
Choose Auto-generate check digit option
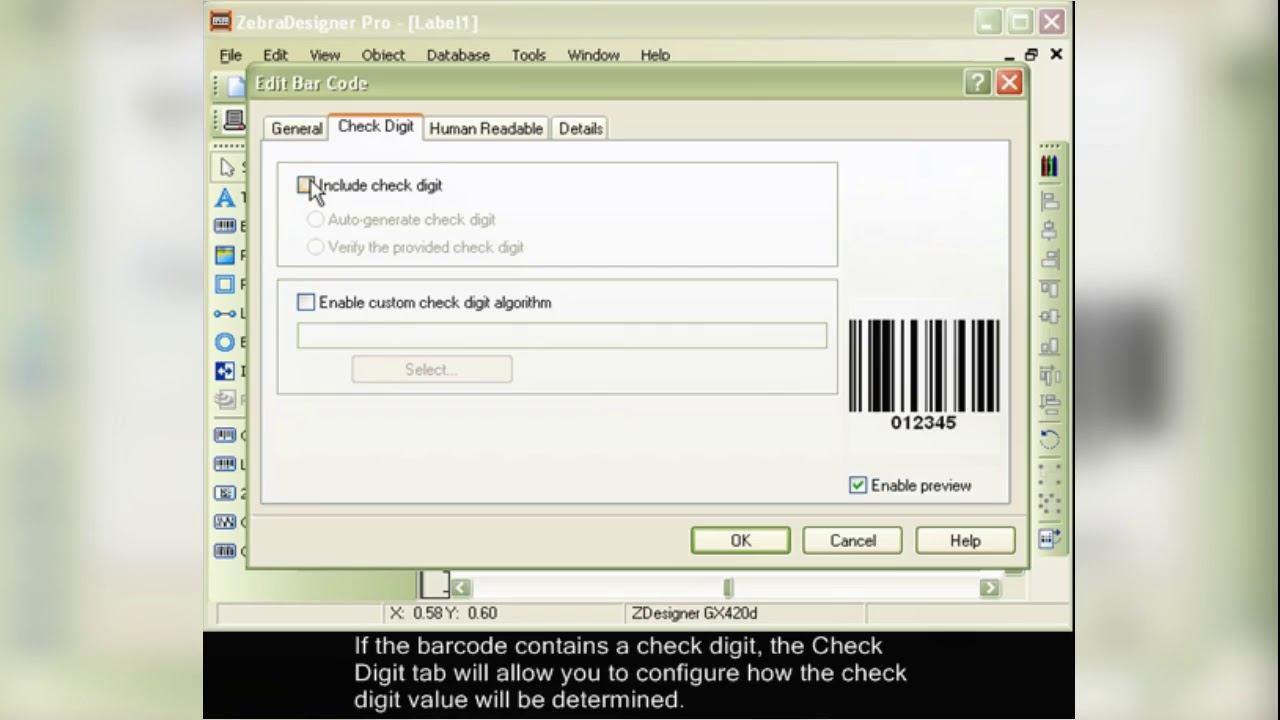(x=315, y=219)
